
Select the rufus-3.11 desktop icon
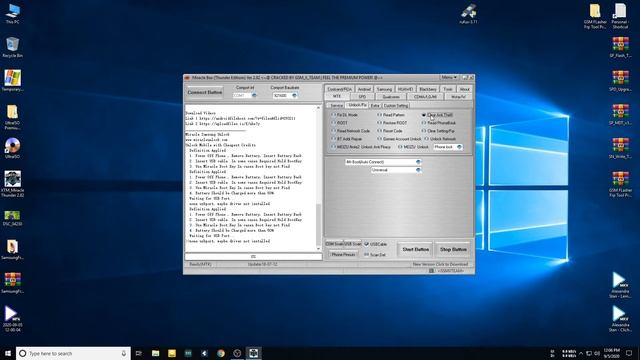468,14
